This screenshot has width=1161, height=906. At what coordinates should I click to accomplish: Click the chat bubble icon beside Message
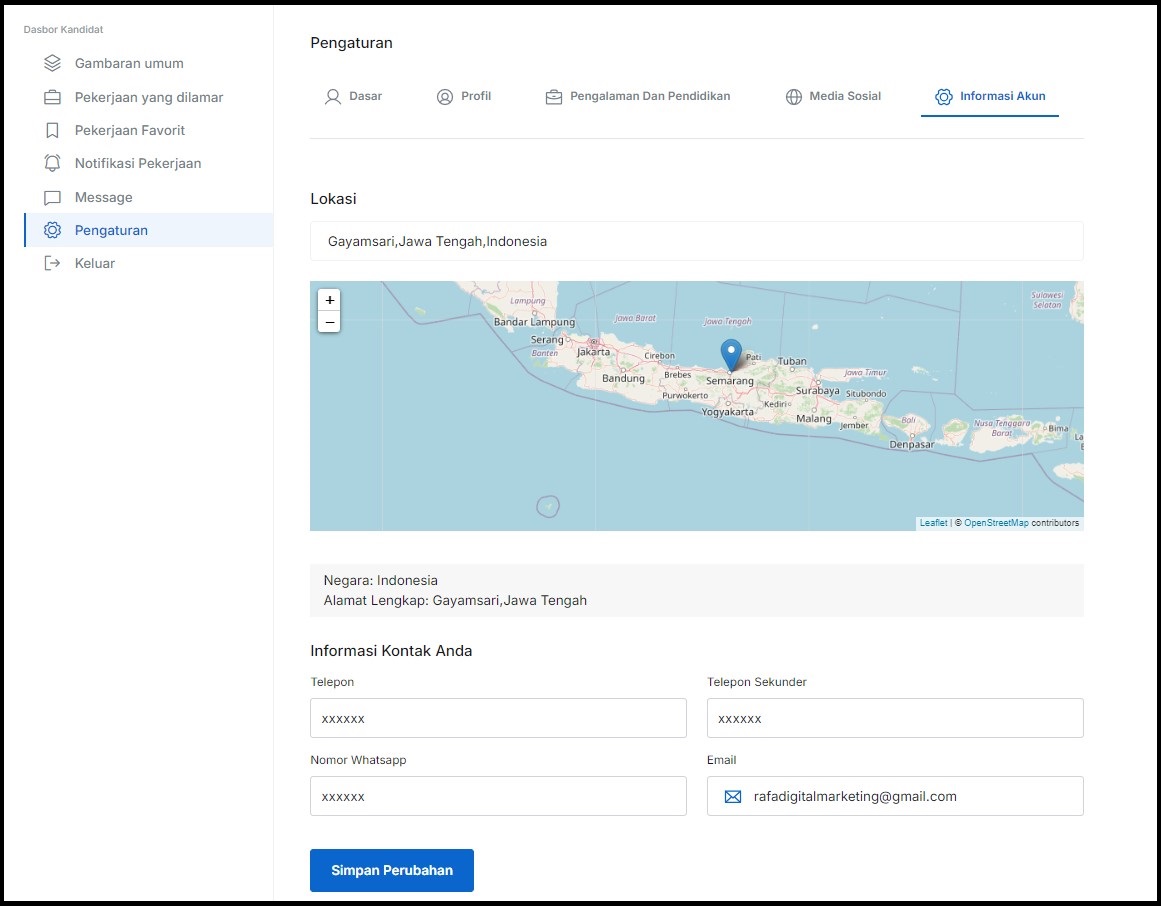[52, 198]
